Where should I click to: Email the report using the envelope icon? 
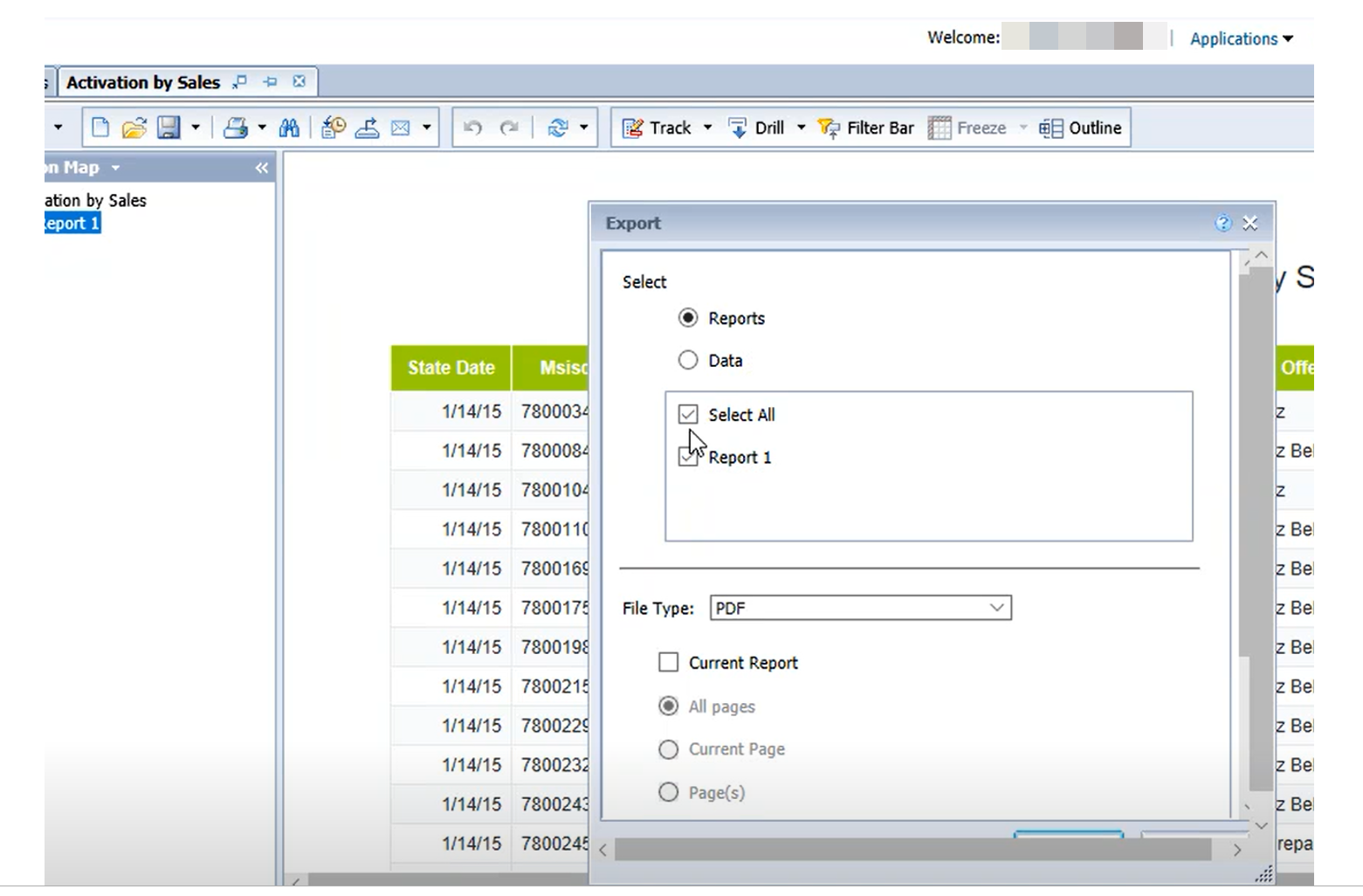(400, 128)
